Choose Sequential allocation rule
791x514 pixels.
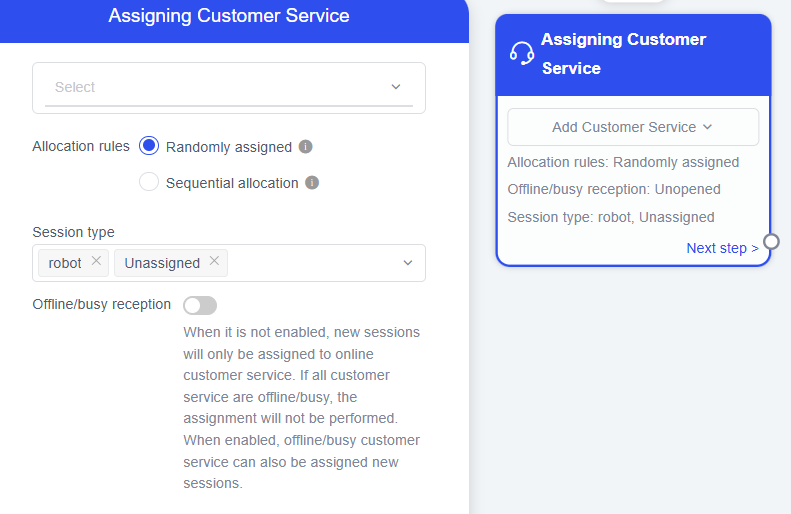click(149, 182)
